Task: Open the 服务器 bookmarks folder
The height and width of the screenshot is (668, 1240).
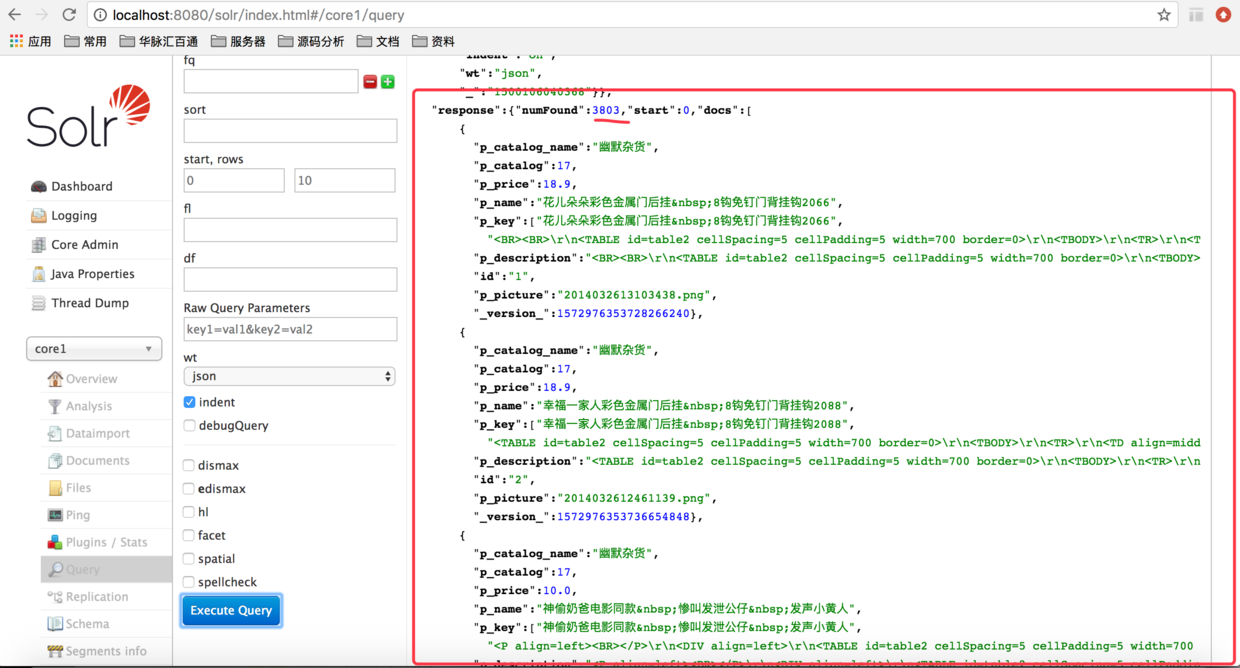Action: [x=238, y=41]
